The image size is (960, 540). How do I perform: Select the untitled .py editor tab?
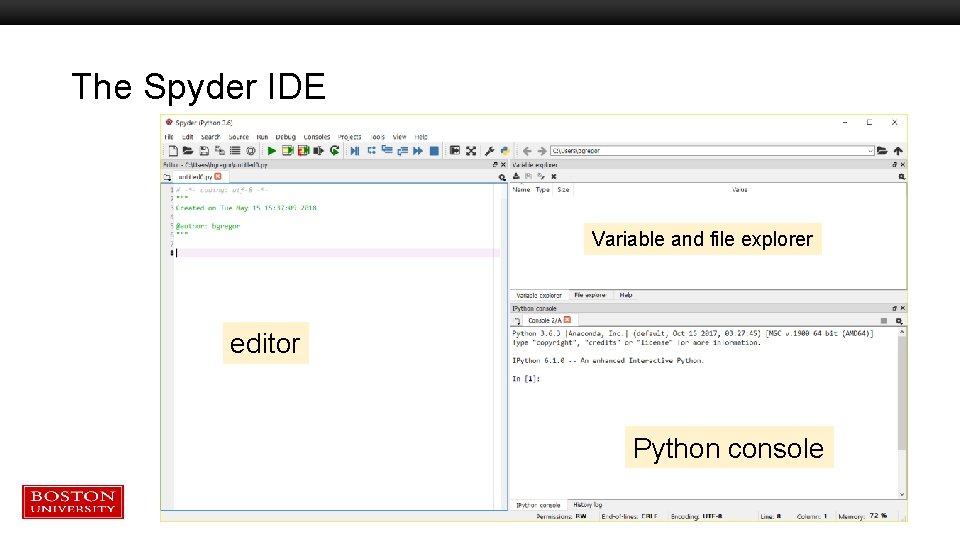coord(195,177)
